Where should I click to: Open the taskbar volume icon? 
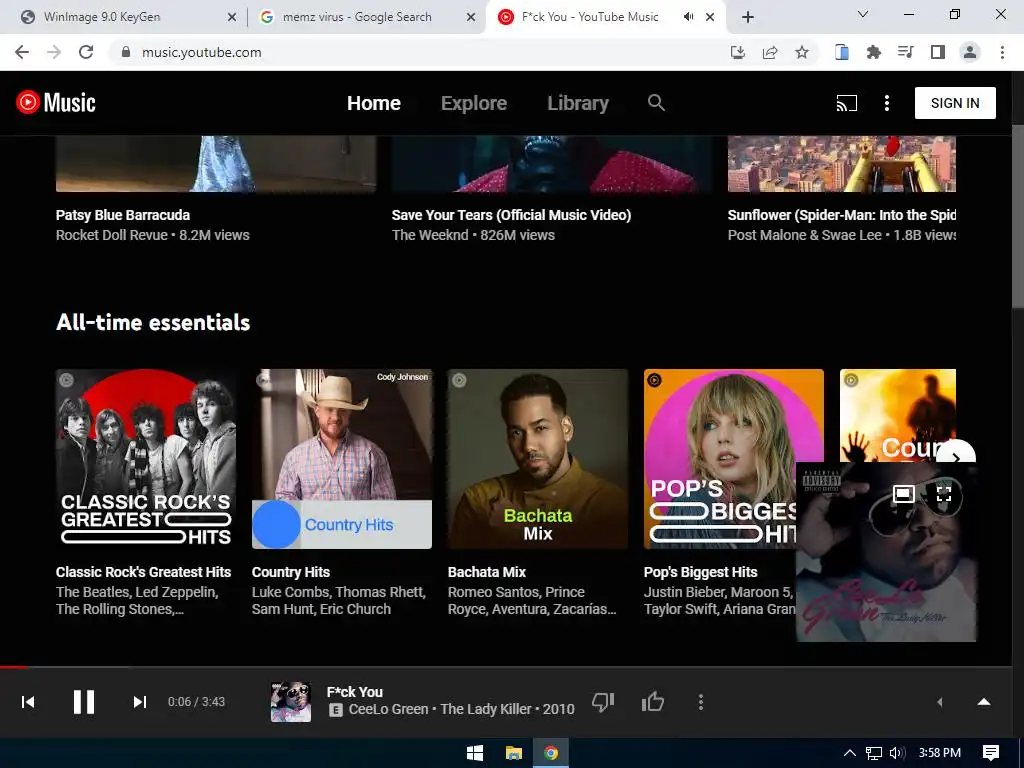(x=897, y=753)
